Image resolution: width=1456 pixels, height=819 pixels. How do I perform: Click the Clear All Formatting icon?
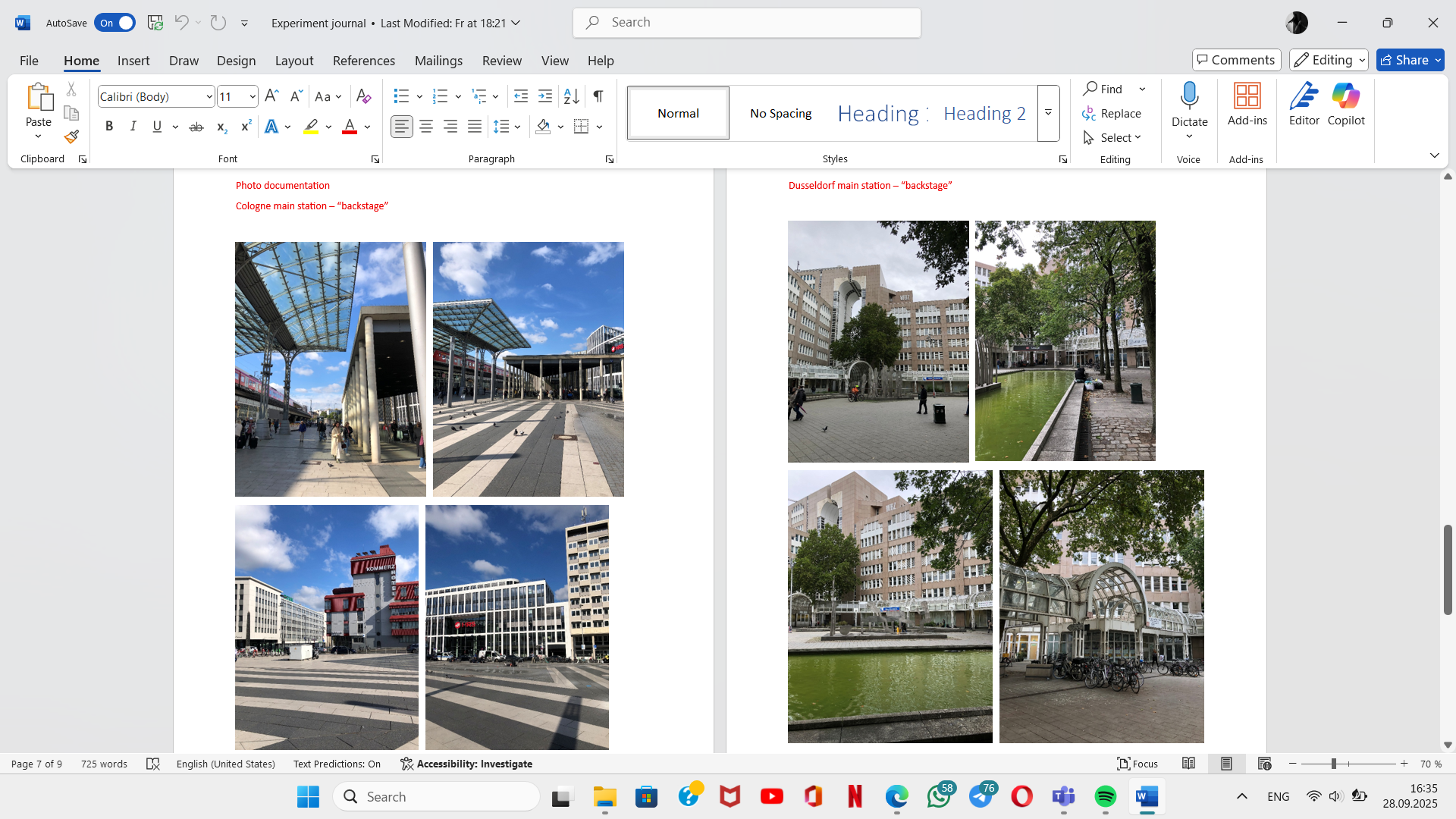[x=363, y=96]
